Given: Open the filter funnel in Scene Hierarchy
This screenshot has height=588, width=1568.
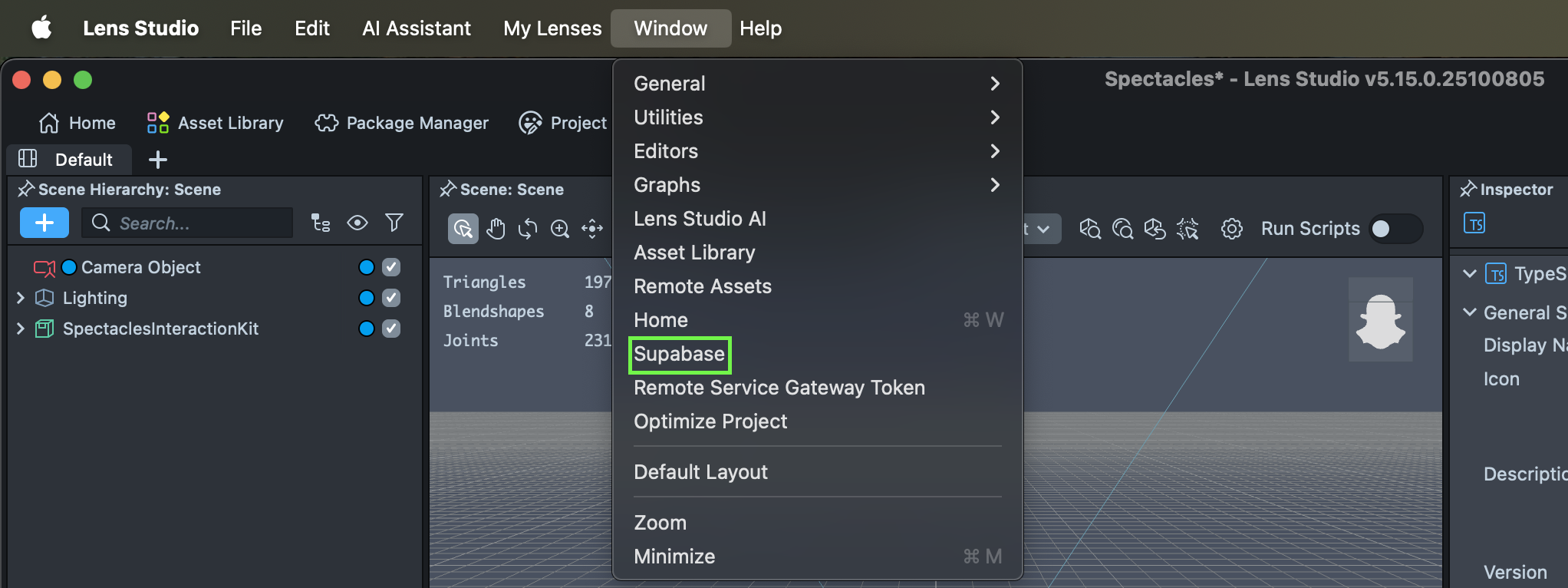Looking at the screenshot, I should (x=394, y=223).
